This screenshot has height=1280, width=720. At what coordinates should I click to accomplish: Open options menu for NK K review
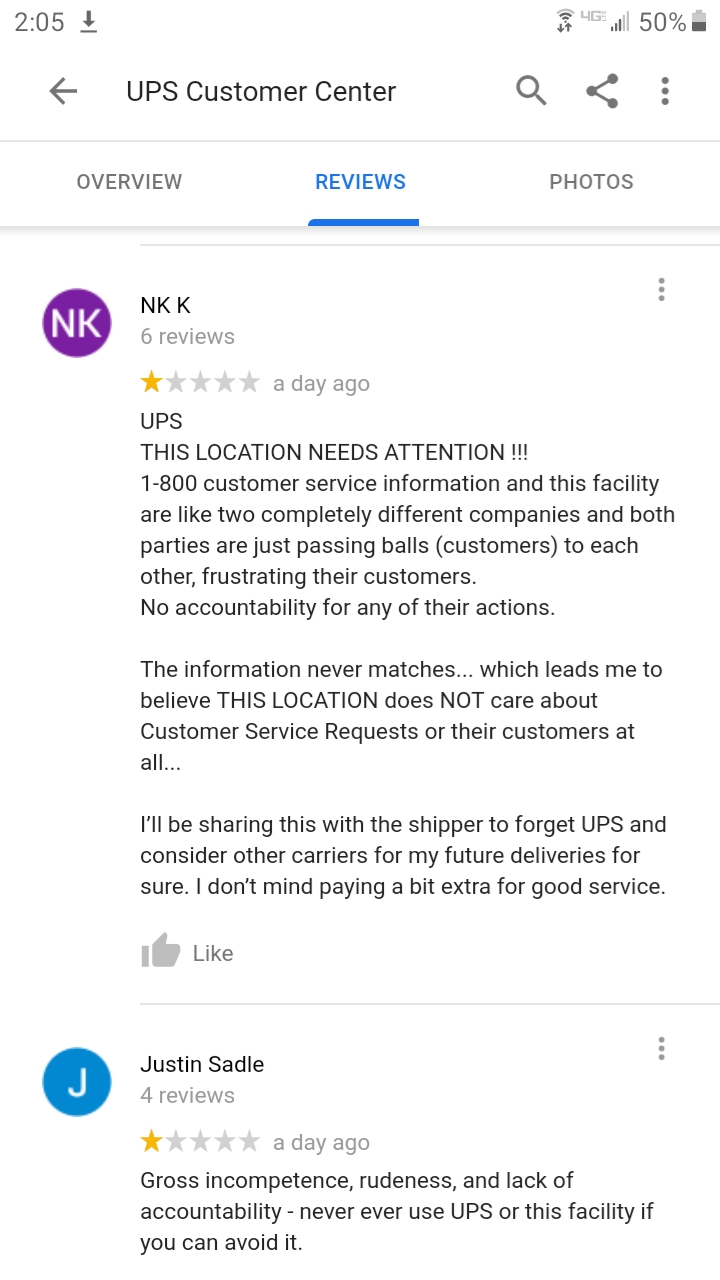[661, 290]
